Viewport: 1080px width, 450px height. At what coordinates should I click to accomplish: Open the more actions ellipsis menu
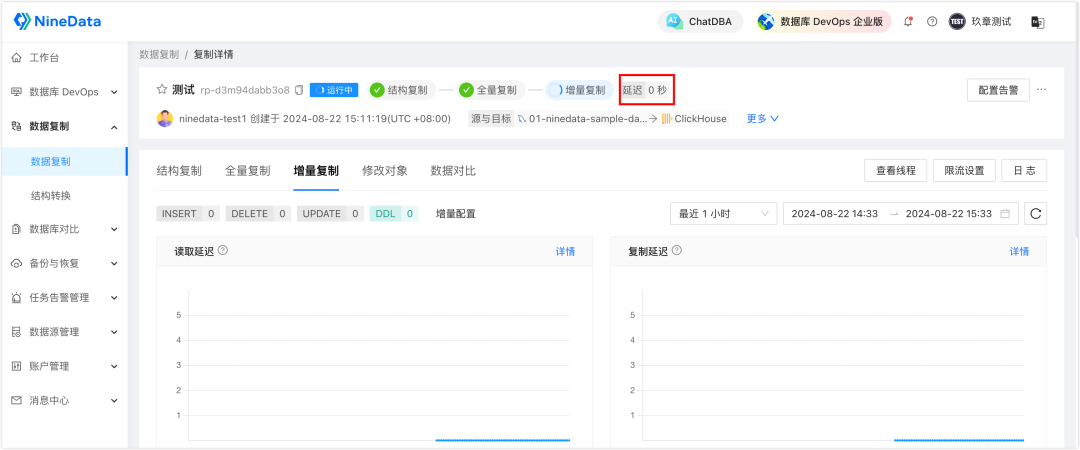click(1041, 90)
